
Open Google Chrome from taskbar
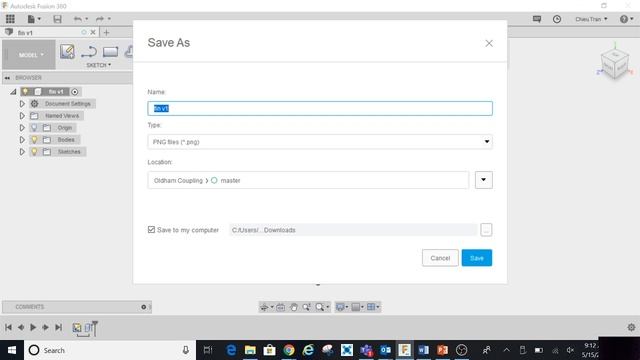pyautogui.click(x=289, y=350)
